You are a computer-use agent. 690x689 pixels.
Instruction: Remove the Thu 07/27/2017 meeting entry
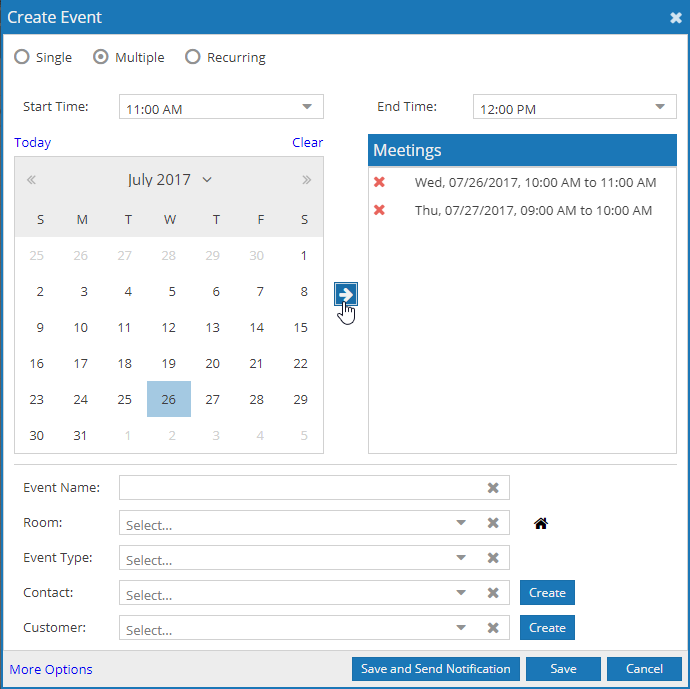(379, 210)
